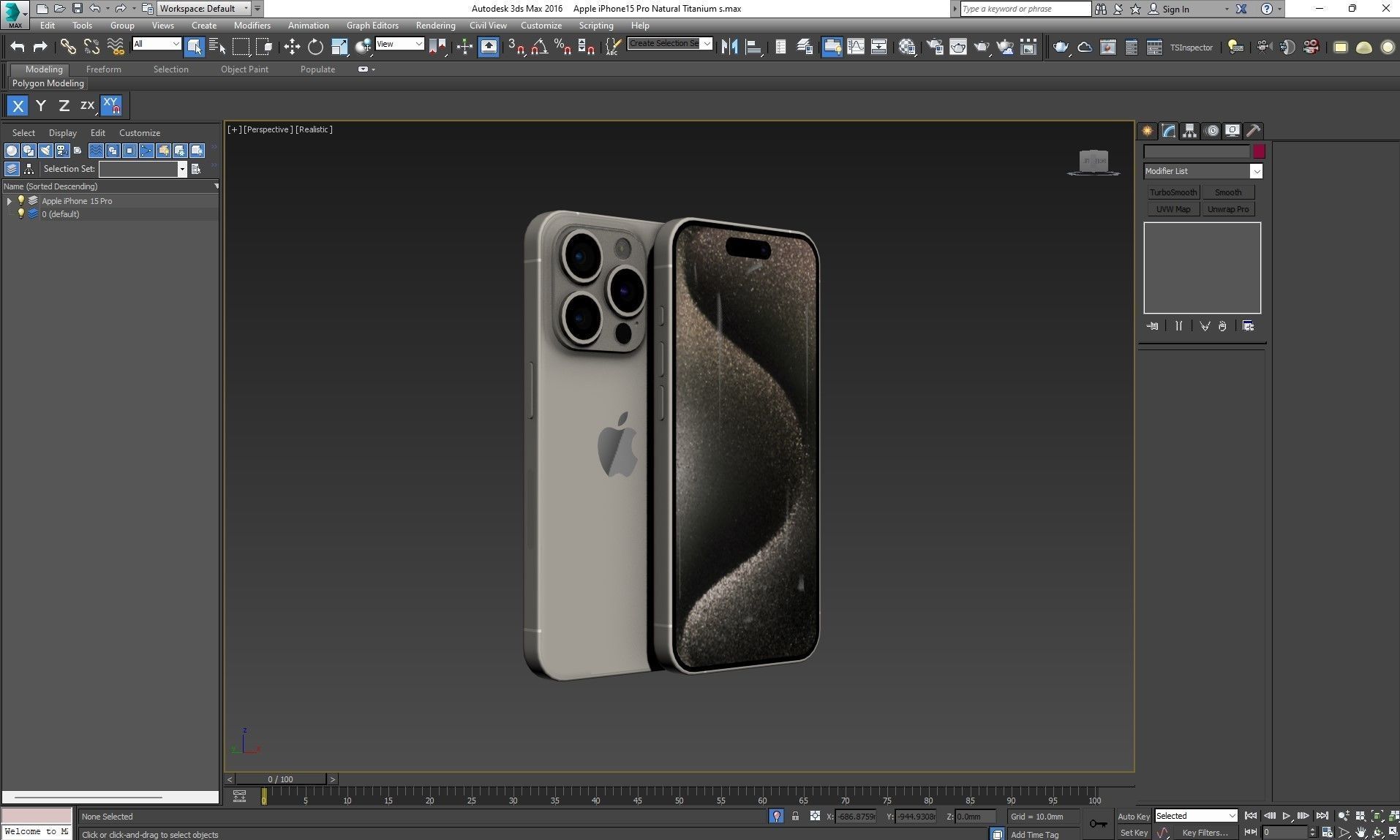Toggle the Spinner Snap button

pyautogui.click(x=586, y=47)
